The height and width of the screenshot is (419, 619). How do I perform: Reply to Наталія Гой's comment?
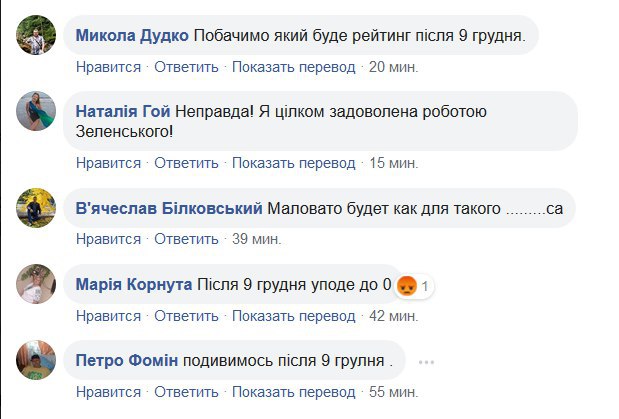[x=186, y=163]
